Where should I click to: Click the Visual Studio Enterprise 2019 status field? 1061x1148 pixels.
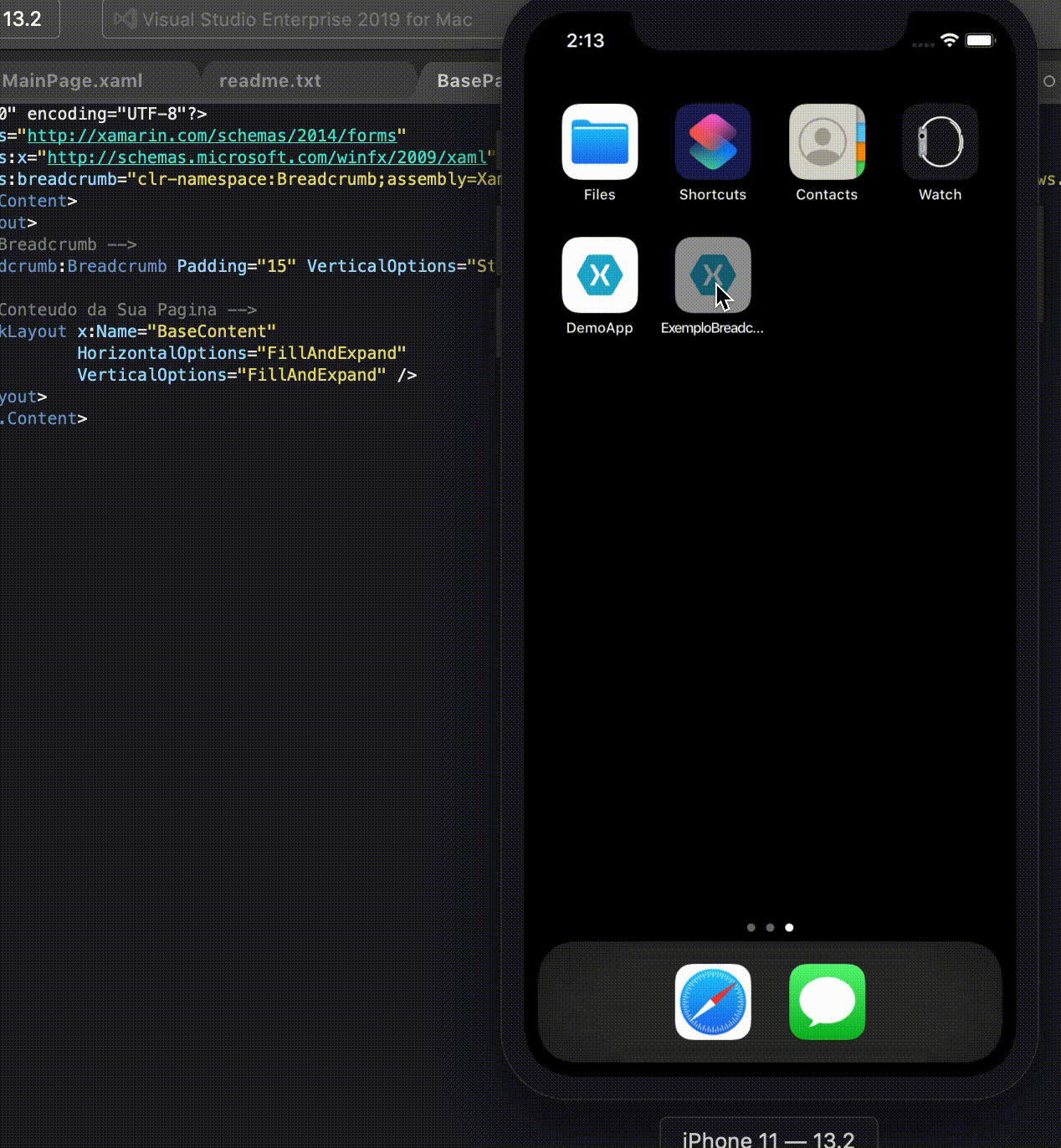pyautogui.click(x=303, y=19)
